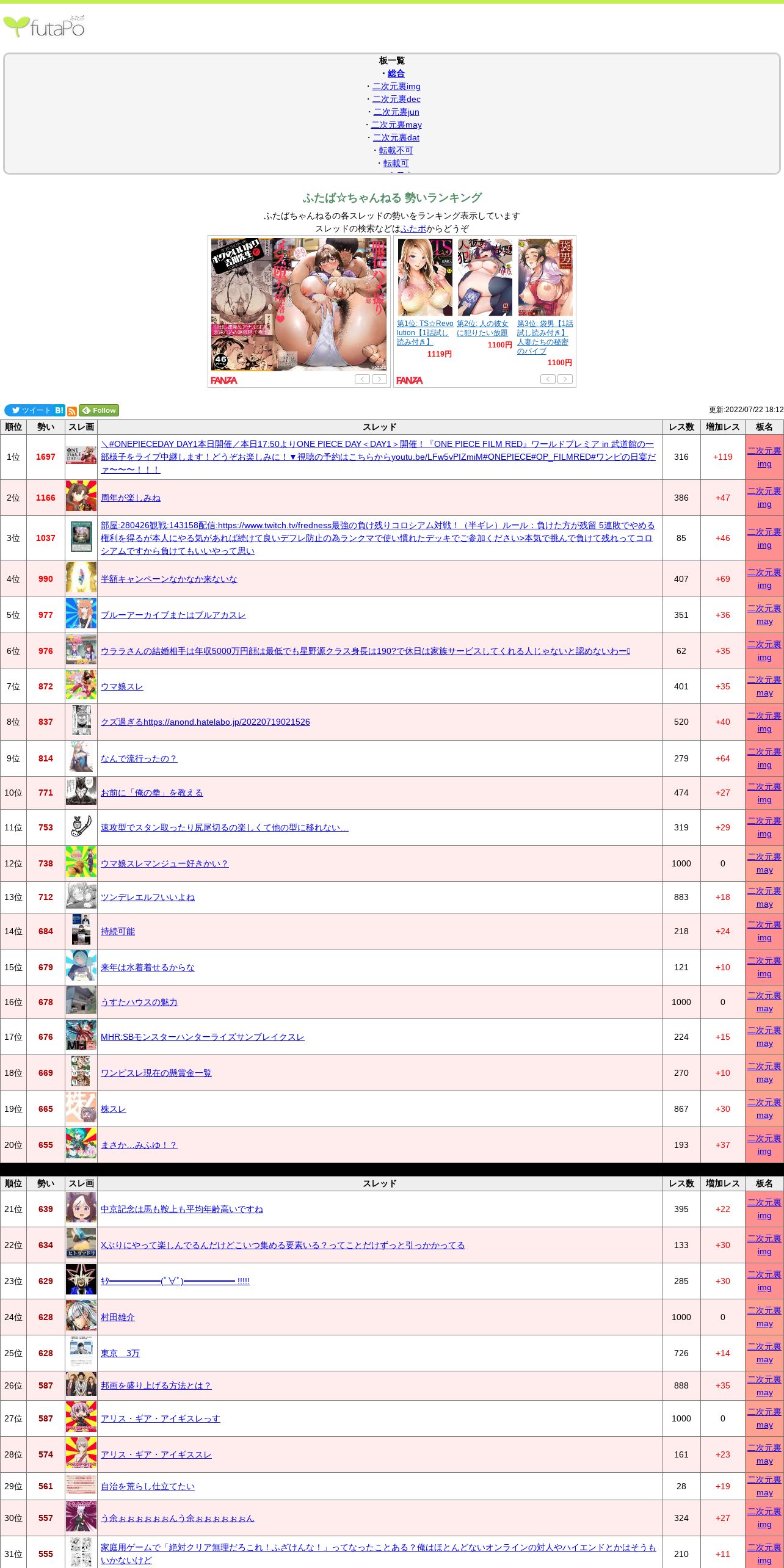Image resolution: width=784 pixels, height=1568 pixels.
Task: Open the thread 周年が楽しみね
Action: click(x=131, y=498)
